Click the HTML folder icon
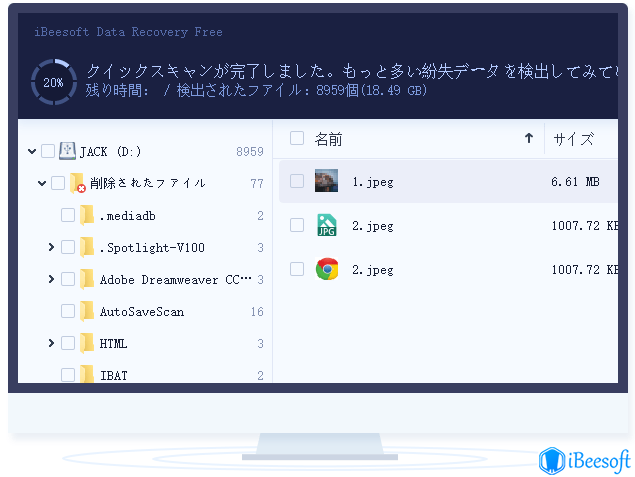Image resolution: width=635 pixels, height=477 pixels. tap(87, 343)
